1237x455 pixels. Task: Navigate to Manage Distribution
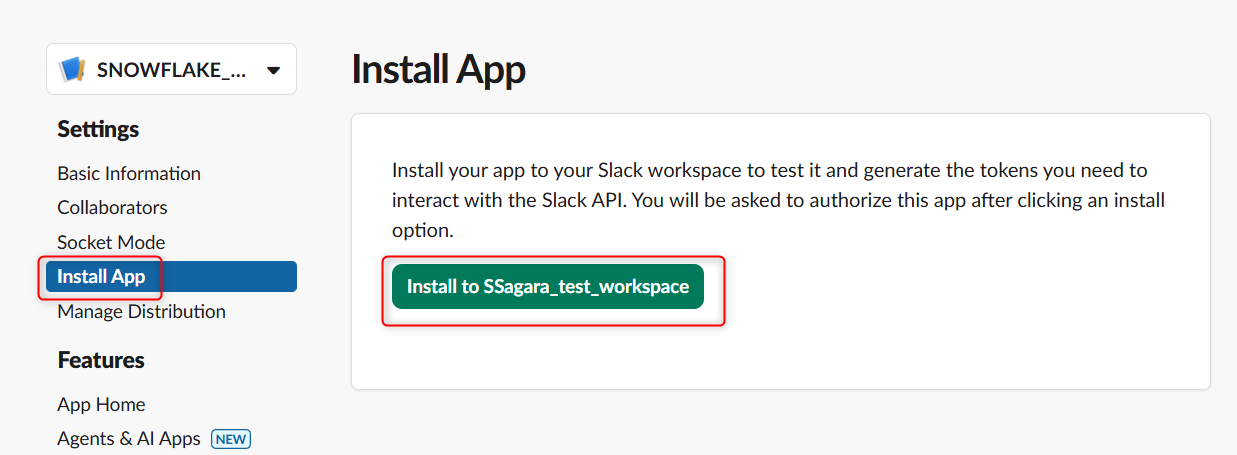click(x=141, y=311)
